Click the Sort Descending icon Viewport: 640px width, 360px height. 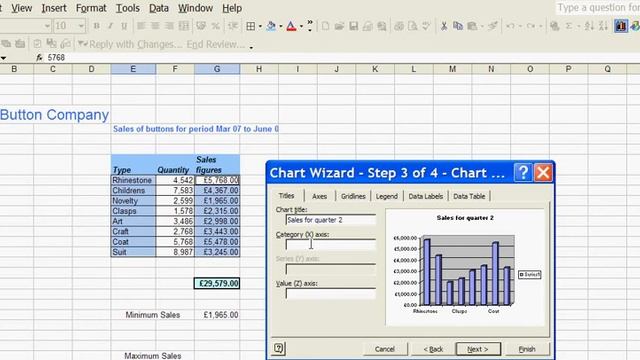(x=603, y=26)
